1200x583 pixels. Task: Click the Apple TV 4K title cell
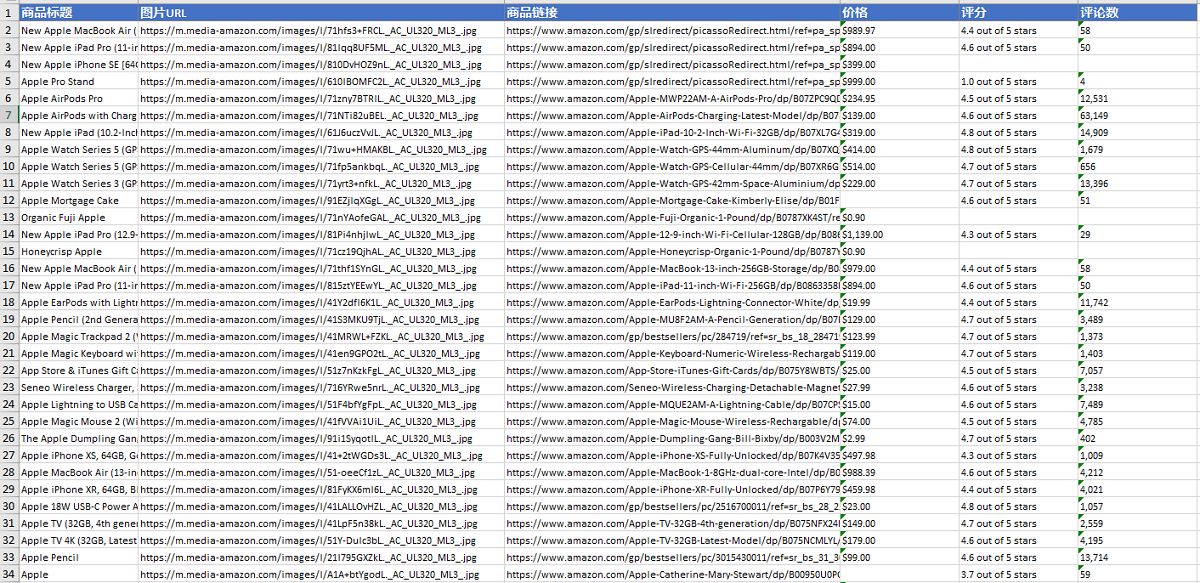(x=78, y=541)
